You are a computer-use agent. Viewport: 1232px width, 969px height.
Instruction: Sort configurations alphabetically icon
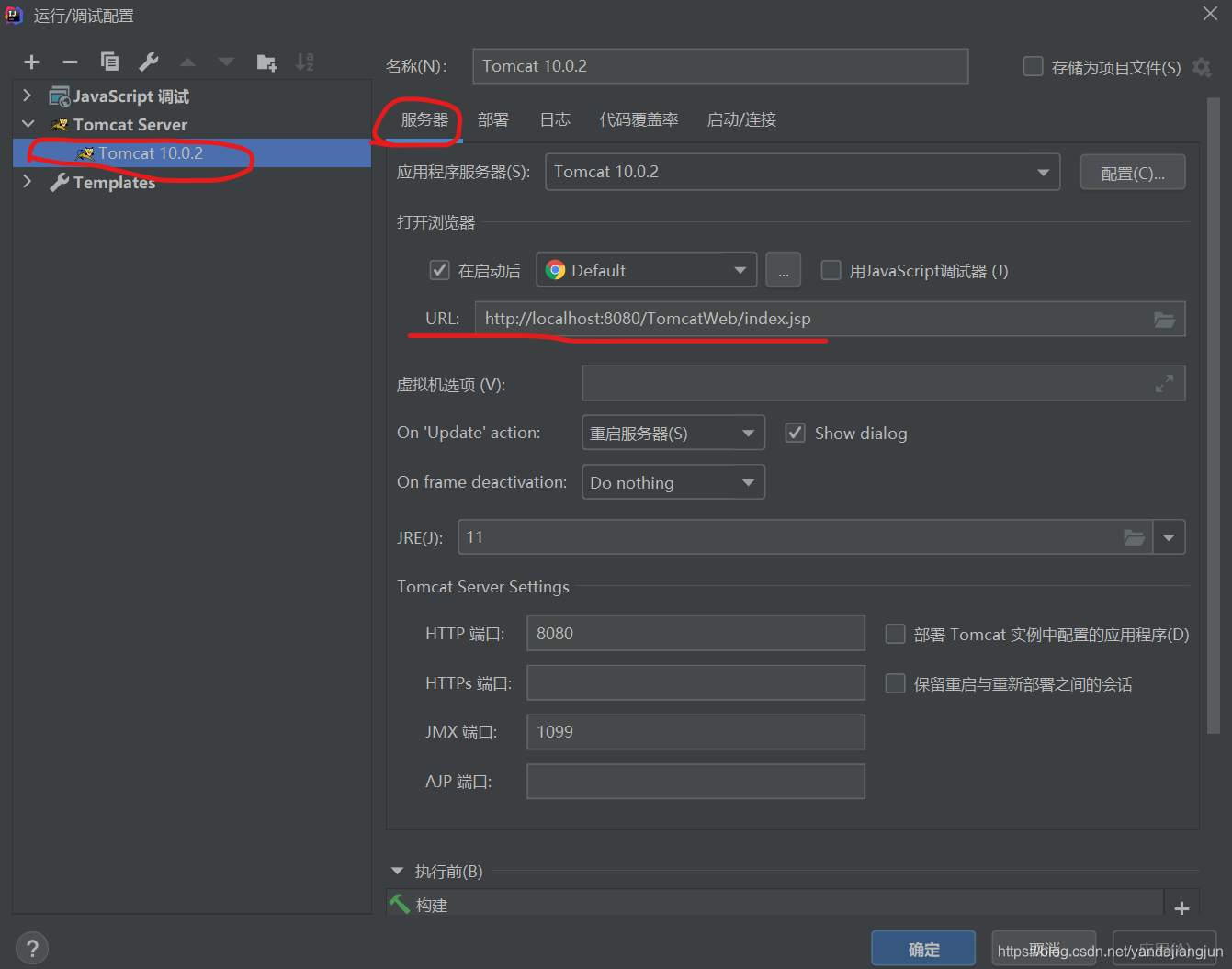pos(305,62)
